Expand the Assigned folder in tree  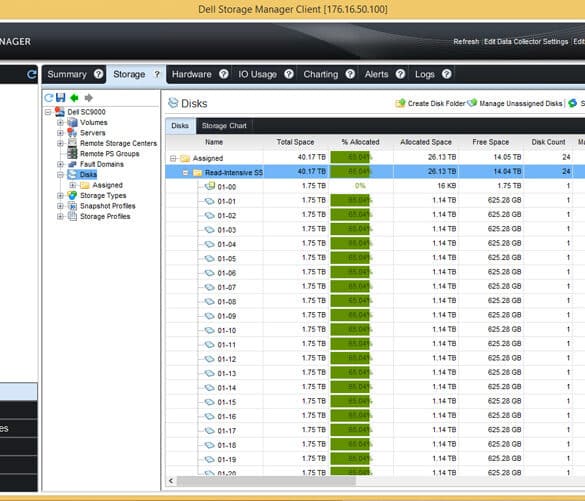72,185
